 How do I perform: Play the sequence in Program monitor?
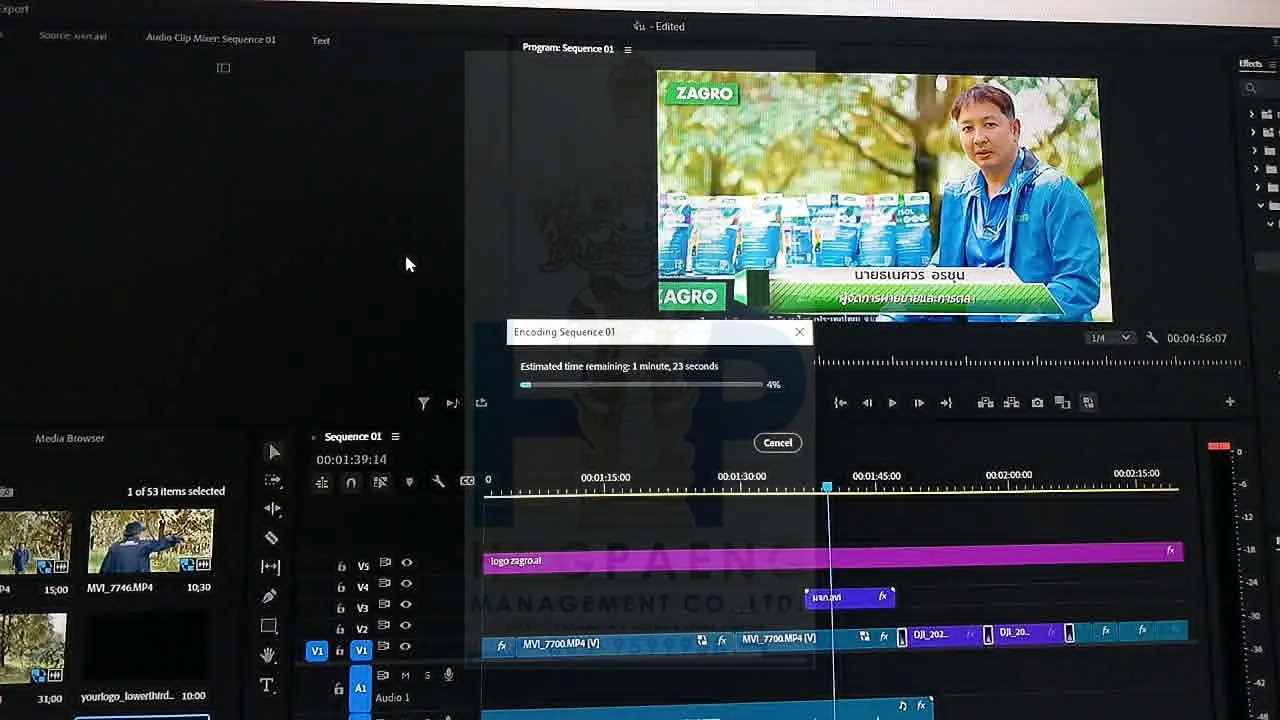click(892, 403)
